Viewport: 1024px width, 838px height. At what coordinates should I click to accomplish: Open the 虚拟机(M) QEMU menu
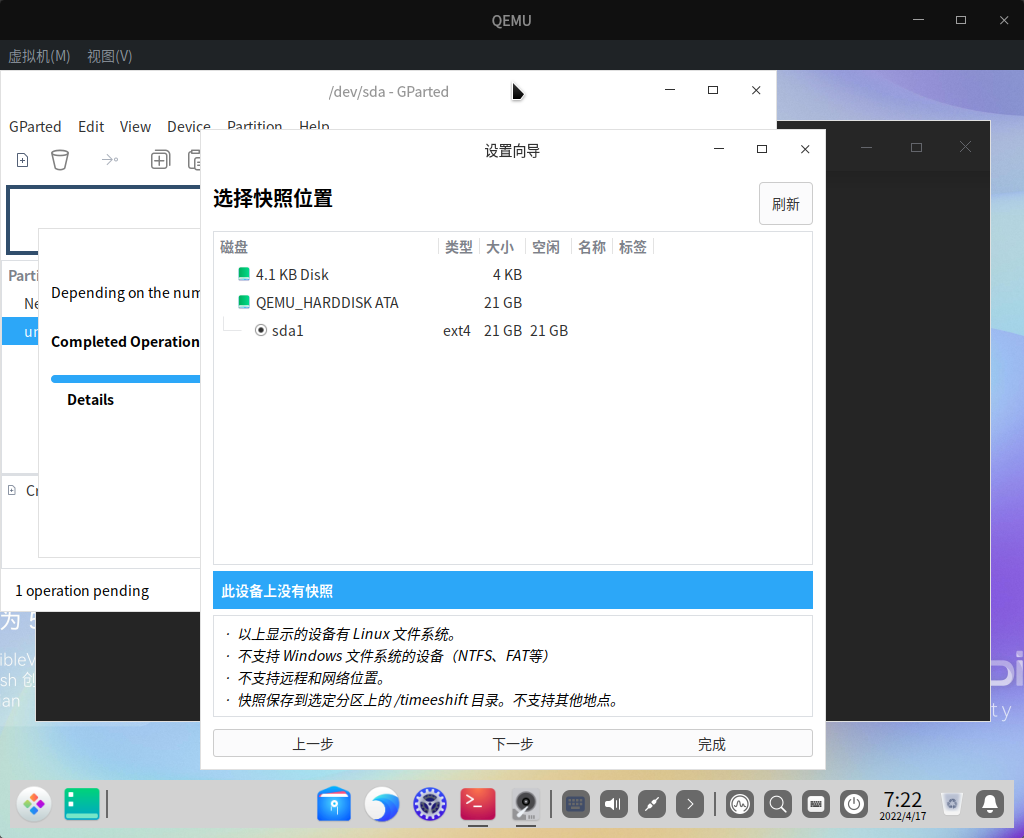pyautogui.click(x=39, y=56)
